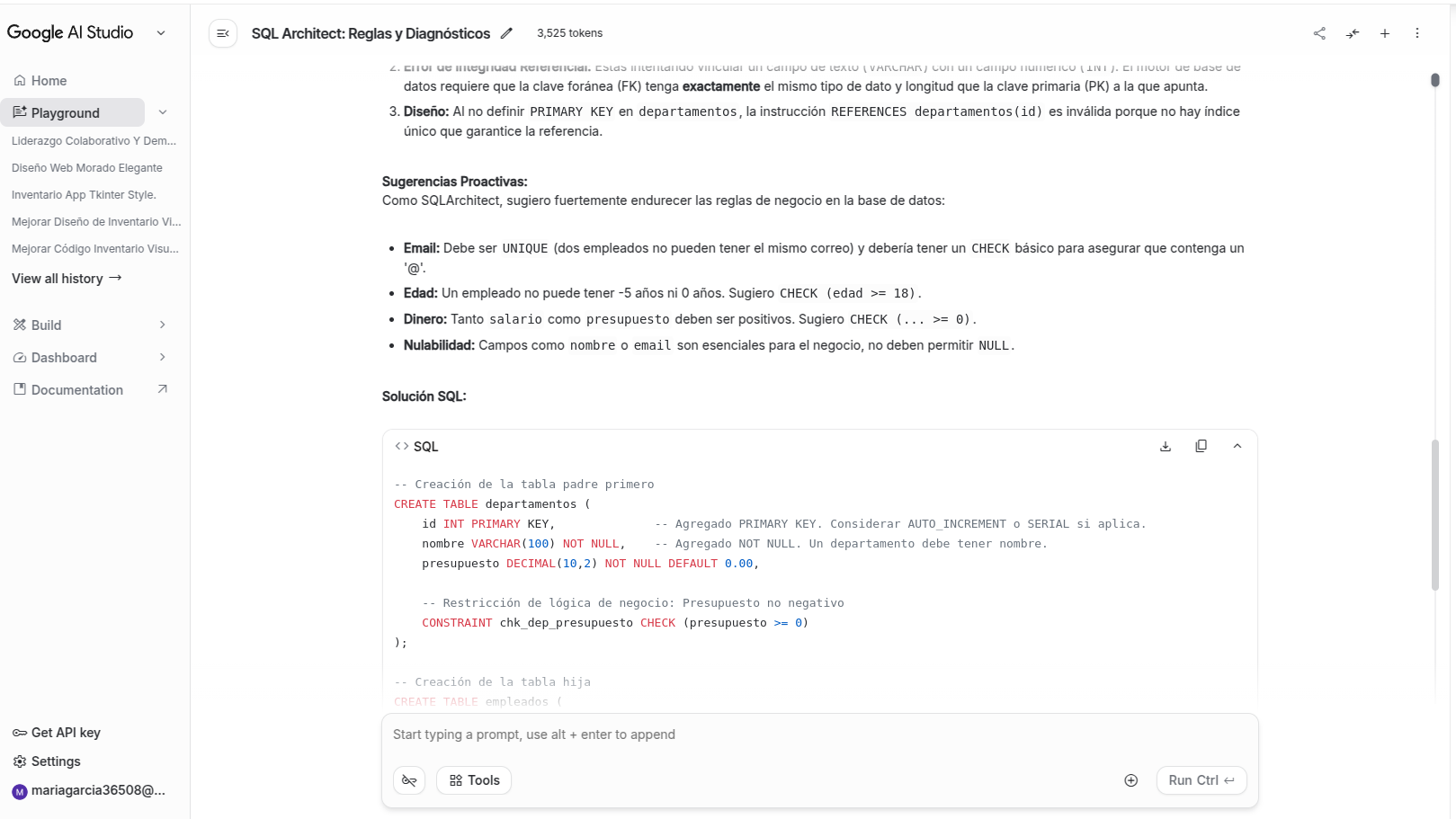The width and height of the screenshot is (1456, 819).
Task: Edit chat title with pencil icon
Action: tap(506, 33)
